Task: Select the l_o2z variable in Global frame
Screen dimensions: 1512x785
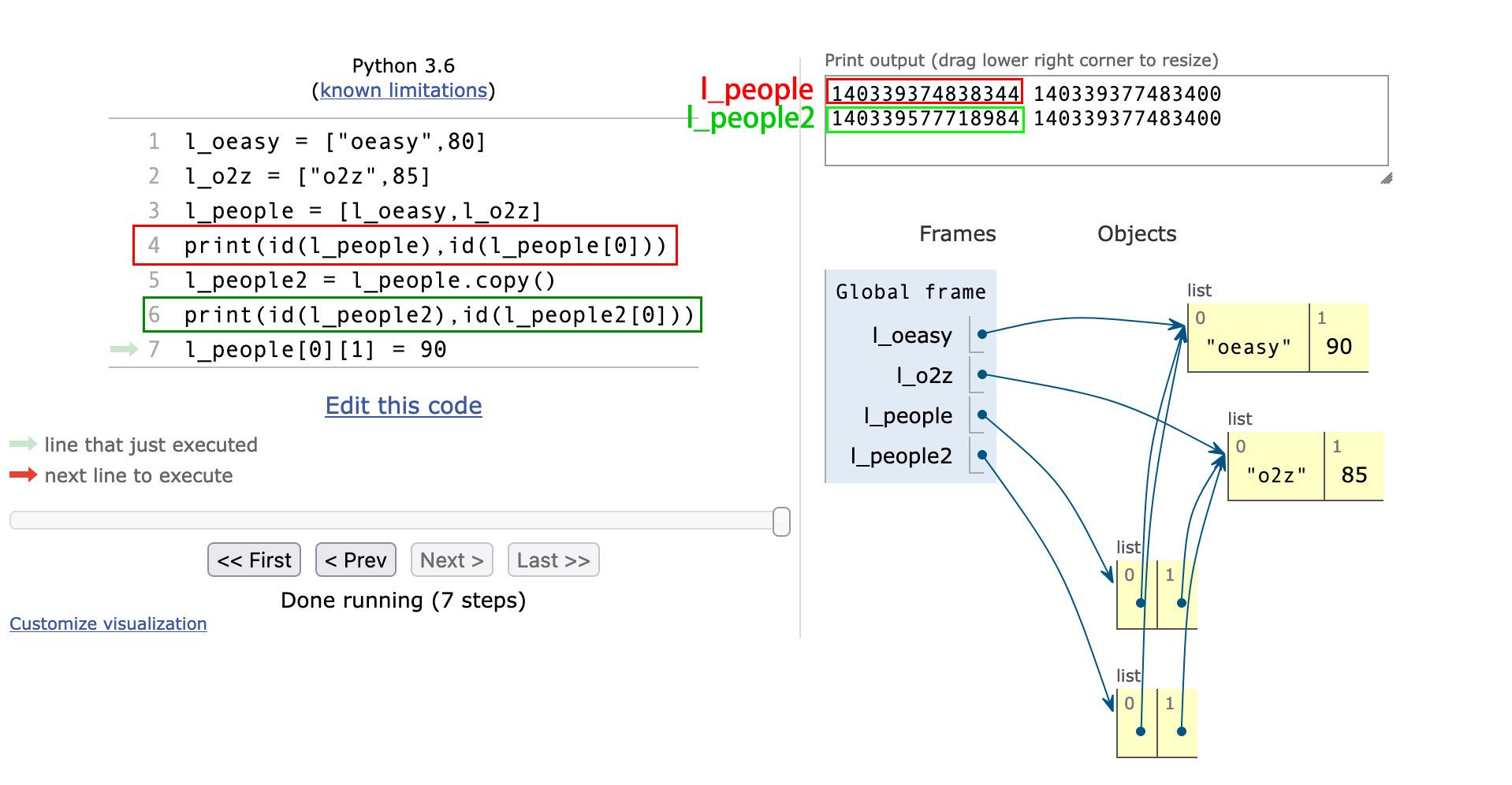Action: [925, 376]
